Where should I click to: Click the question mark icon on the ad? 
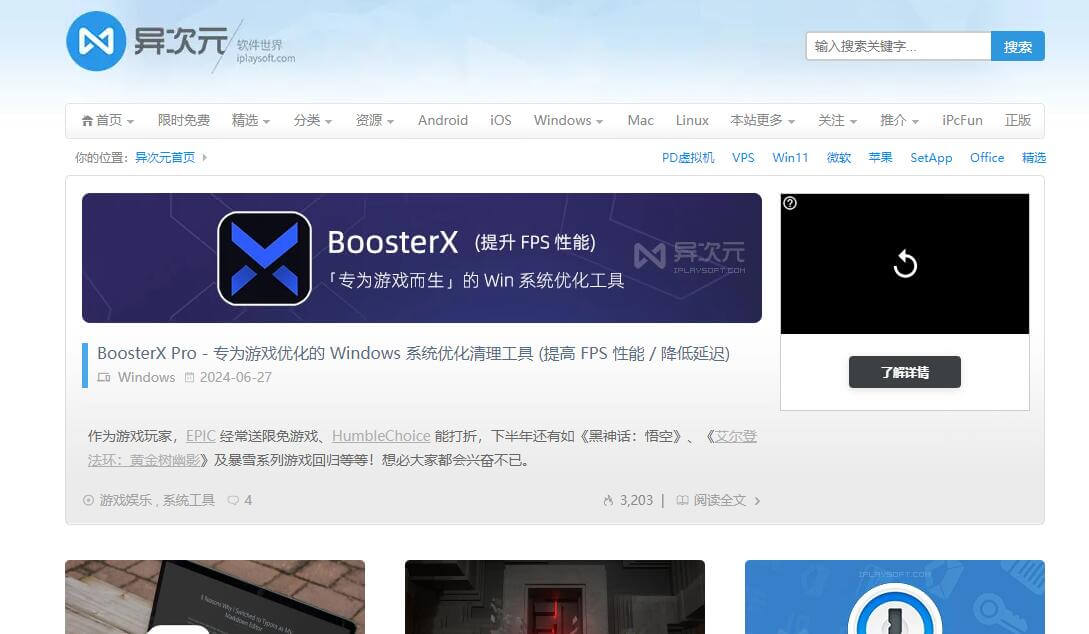(x=790, y=203)
